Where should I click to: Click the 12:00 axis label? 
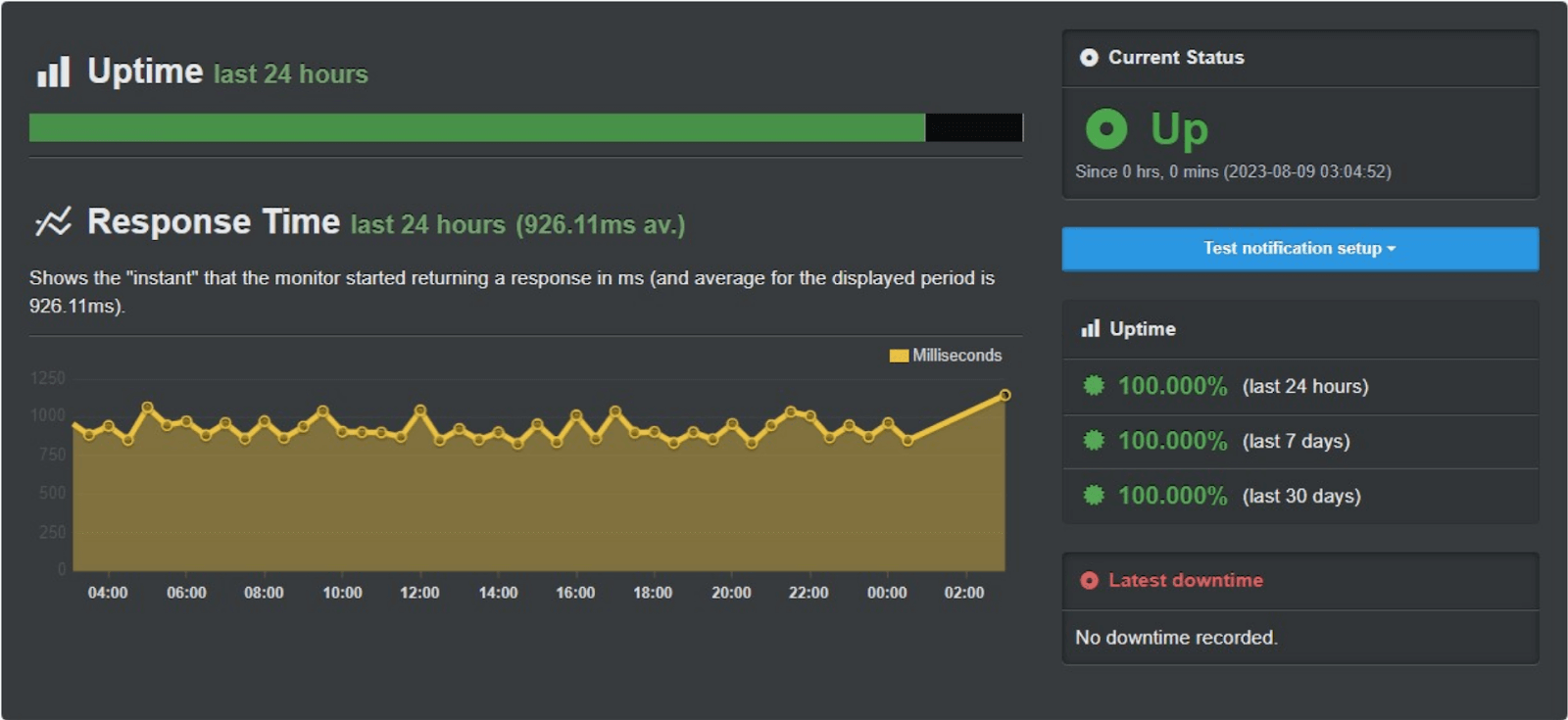point(419,593)
